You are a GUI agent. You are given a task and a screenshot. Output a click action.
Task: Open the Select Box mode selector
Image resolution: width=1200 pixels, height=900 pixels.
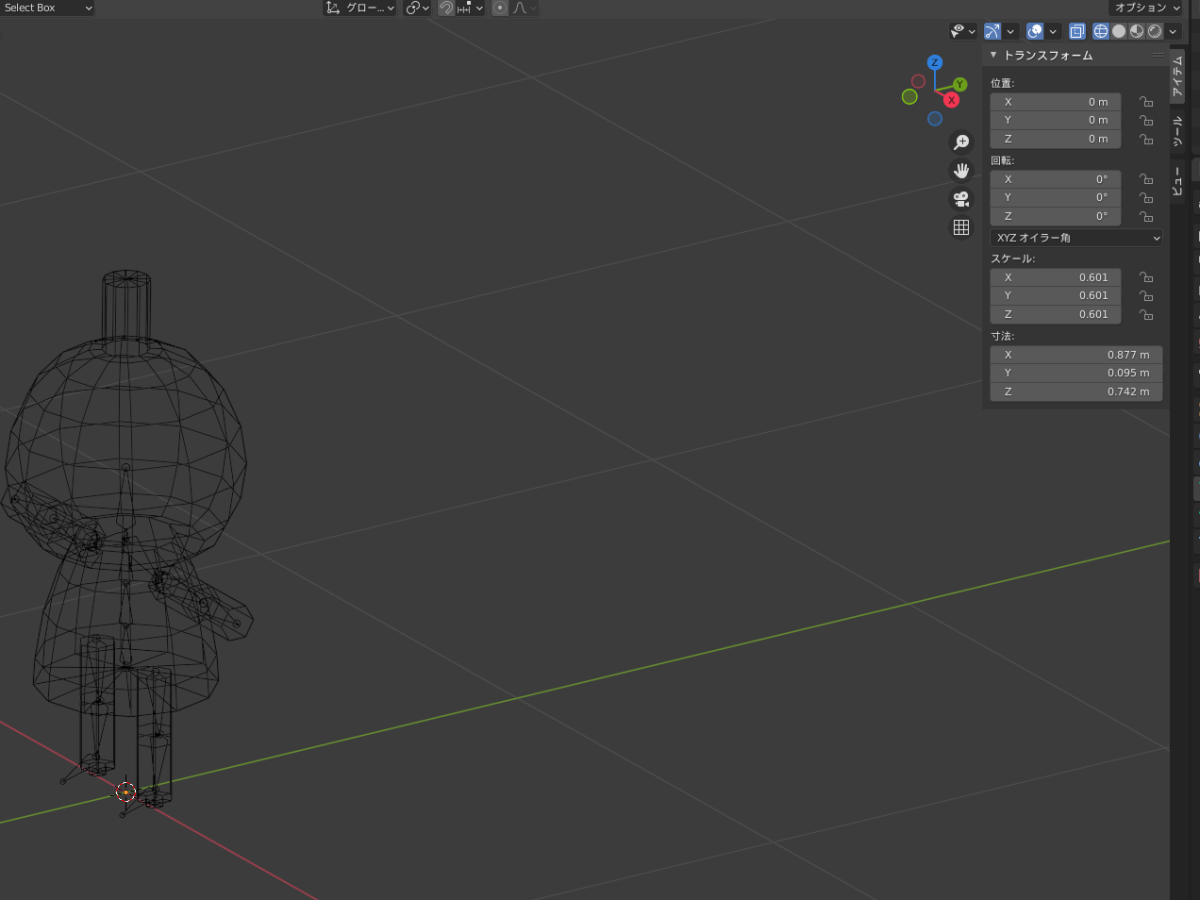point(45,8)
